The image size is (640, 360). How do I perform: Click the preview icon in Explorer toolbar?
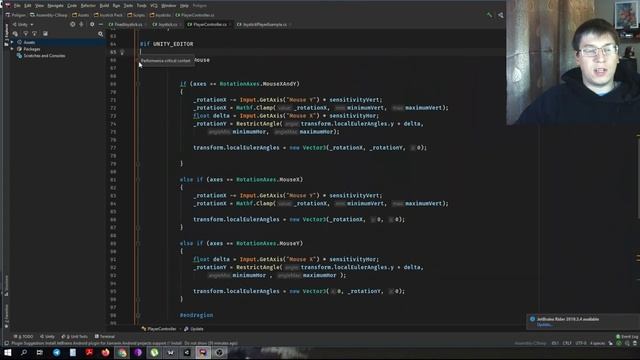(x=45, y=34)
